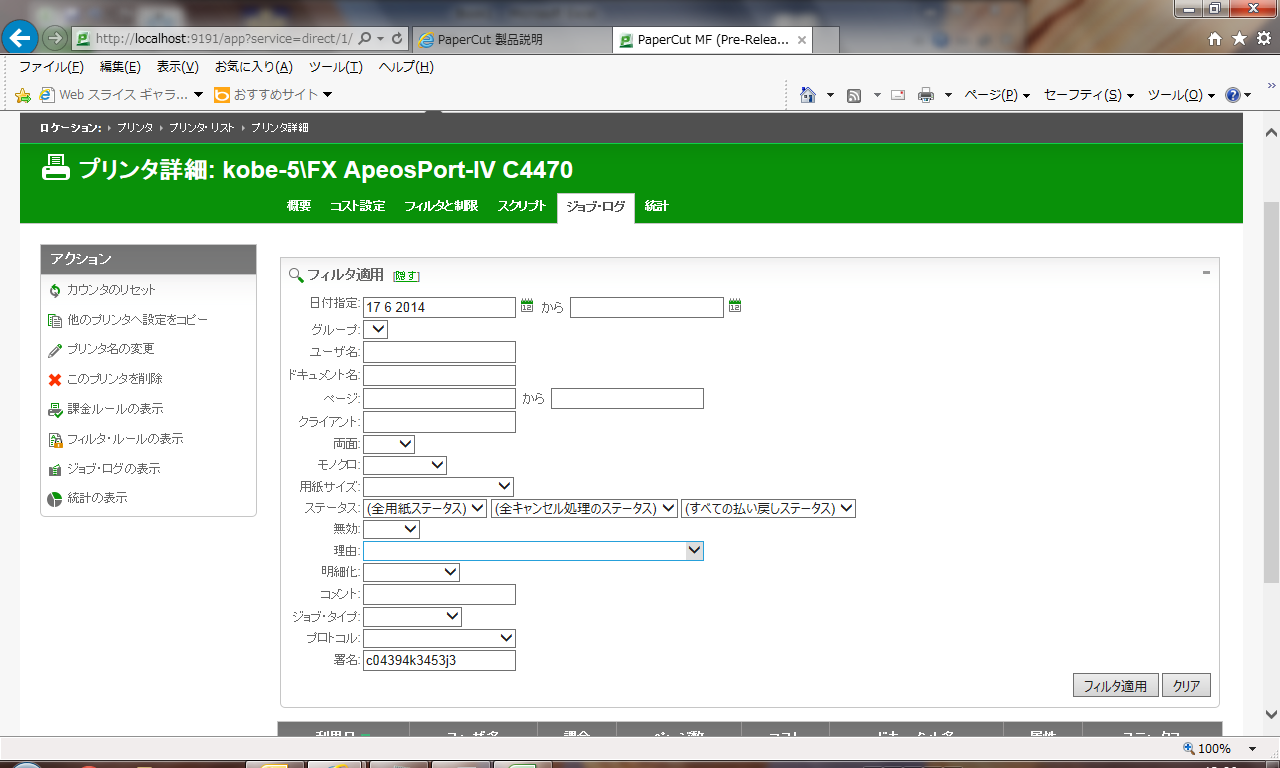Image resolution: width=1280 pixels, height=768 pixels.
Task: Open the プロトコル dropdown
Action: pyautogui.click(x=439, y=638)
